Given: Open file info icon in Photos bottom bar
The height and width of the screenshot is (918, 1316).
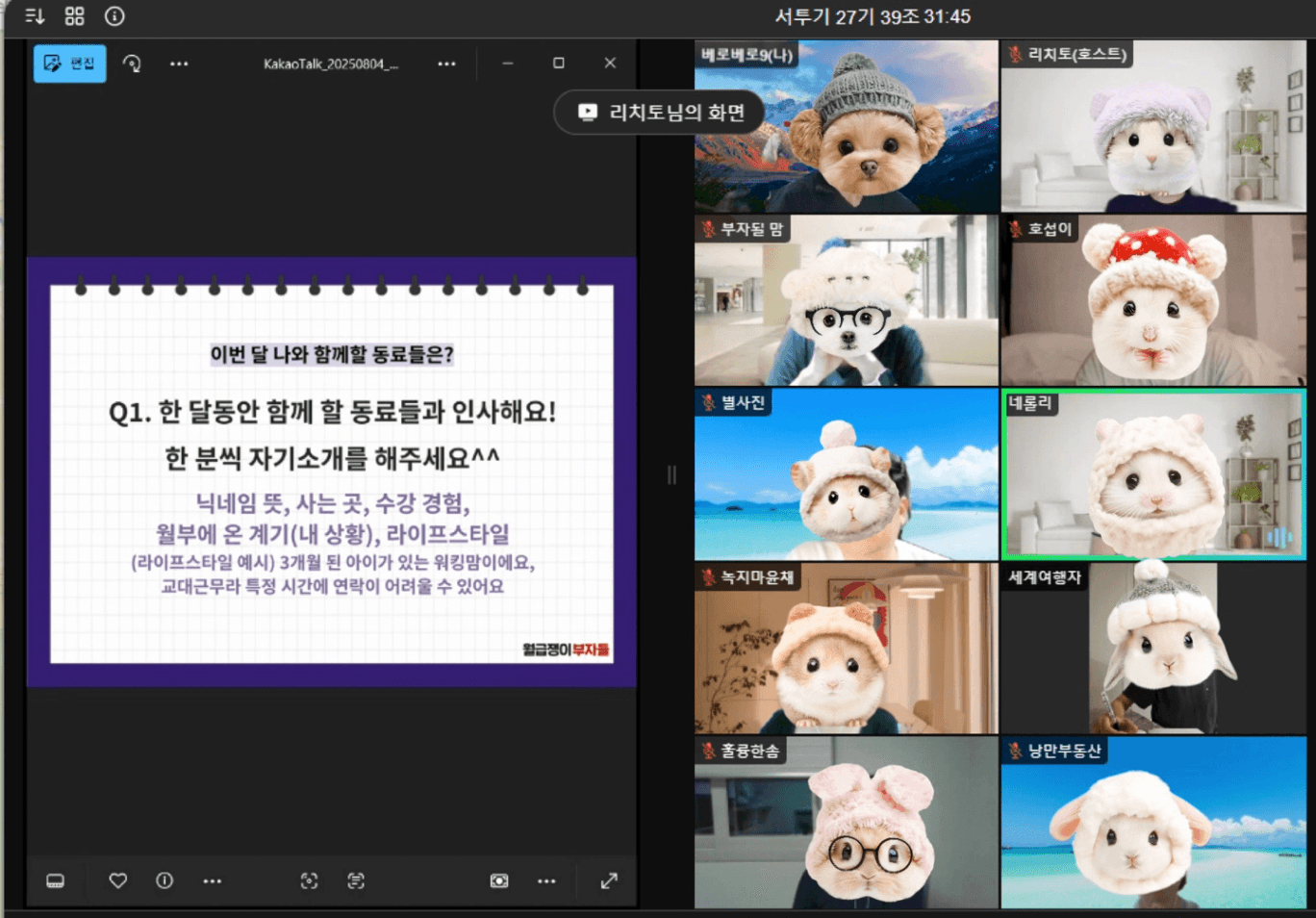Looking at the screenshot, I should pos(164,880).
